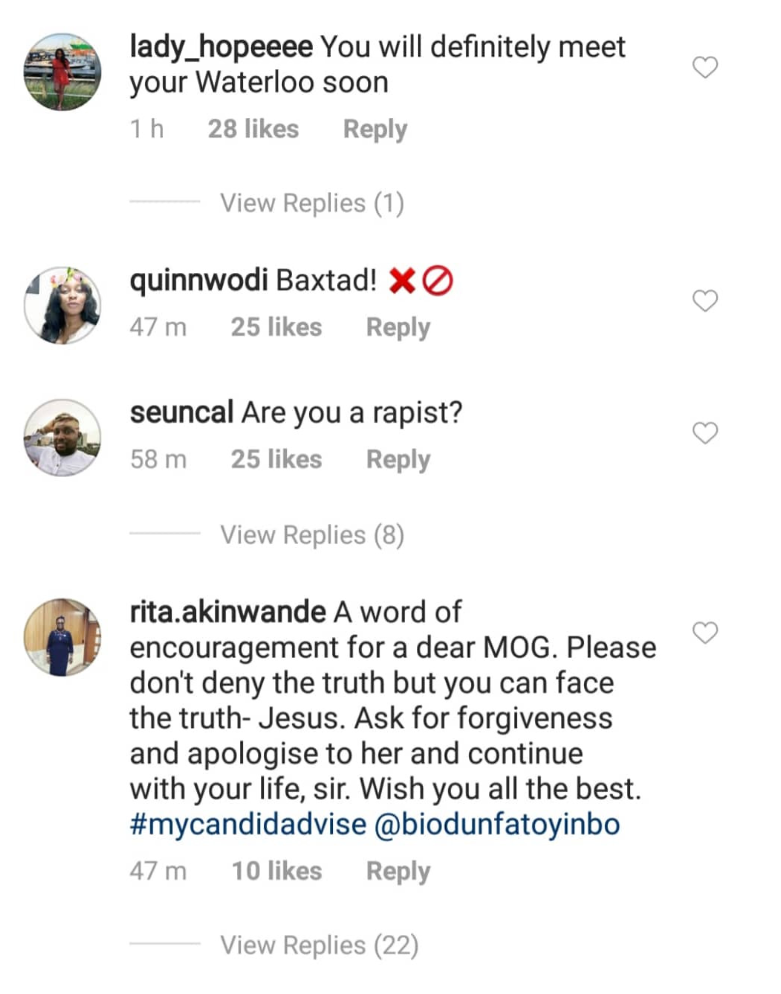Heart rita.akinwande's comment
The width and height of the screenshot is (781, 994).
click(705, 632)
